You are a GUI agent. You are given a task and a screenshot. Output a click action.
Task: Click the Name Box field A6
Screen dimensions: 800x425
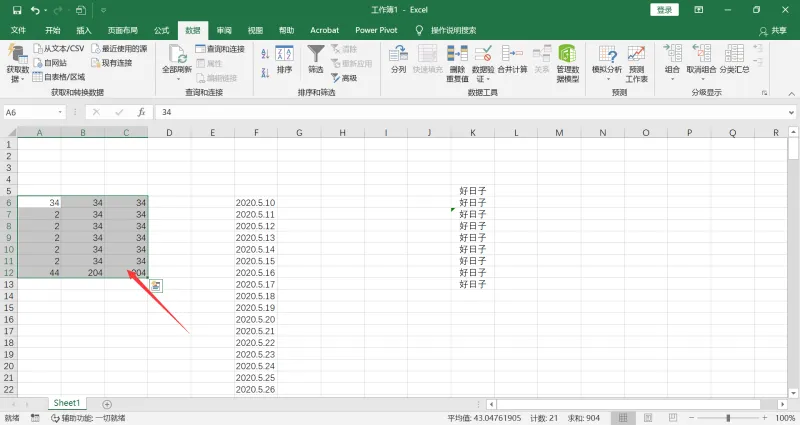(x=30, y=112)
